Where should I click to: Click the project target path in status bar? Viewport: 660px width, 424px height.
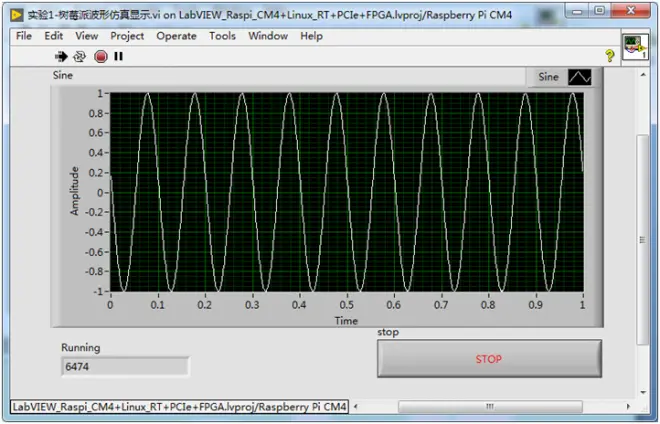179,407
